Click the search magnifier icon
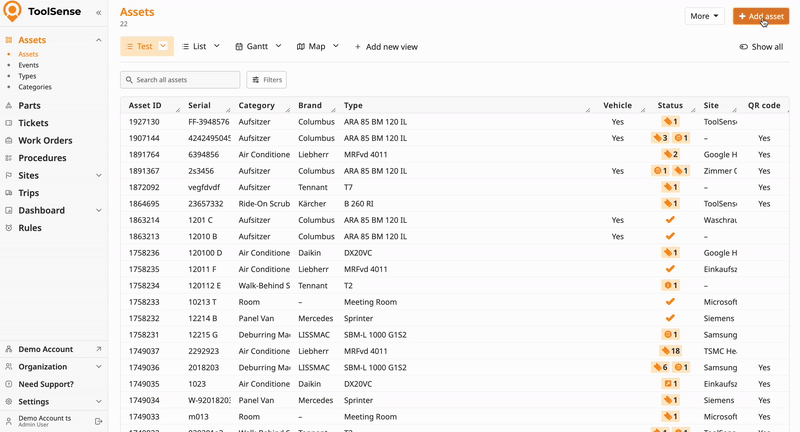Image resolution: width=800 pixels, height=432 pixels. 129,80
